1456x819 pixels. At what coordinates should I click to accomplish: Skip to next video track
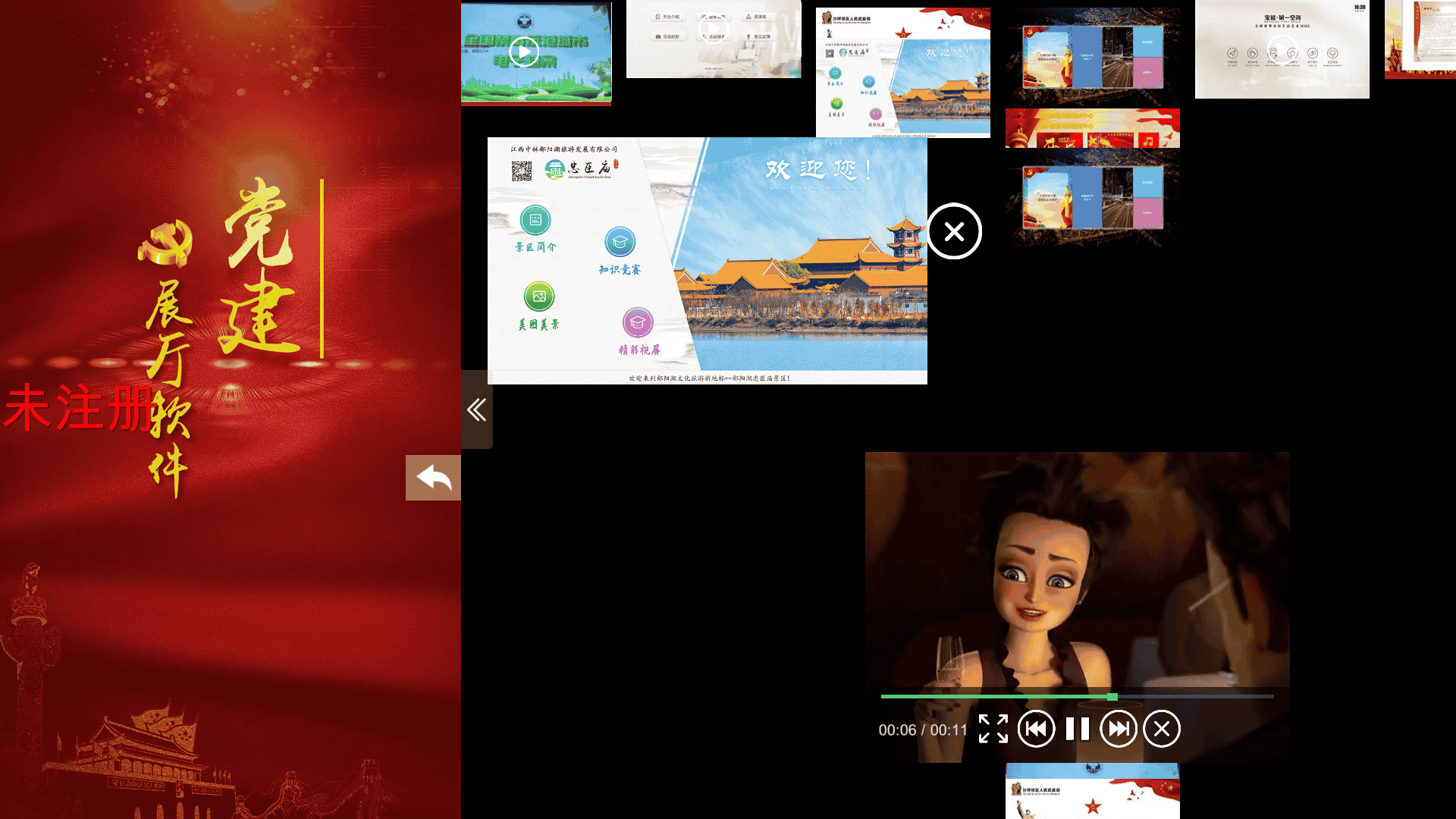1119,729
